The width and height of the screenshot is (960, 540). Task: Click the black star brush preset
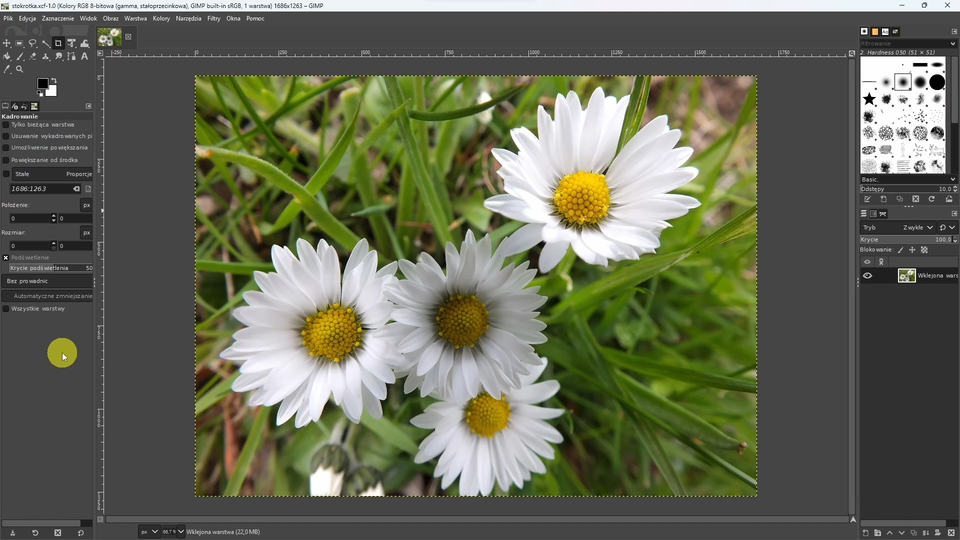point(869,98)
